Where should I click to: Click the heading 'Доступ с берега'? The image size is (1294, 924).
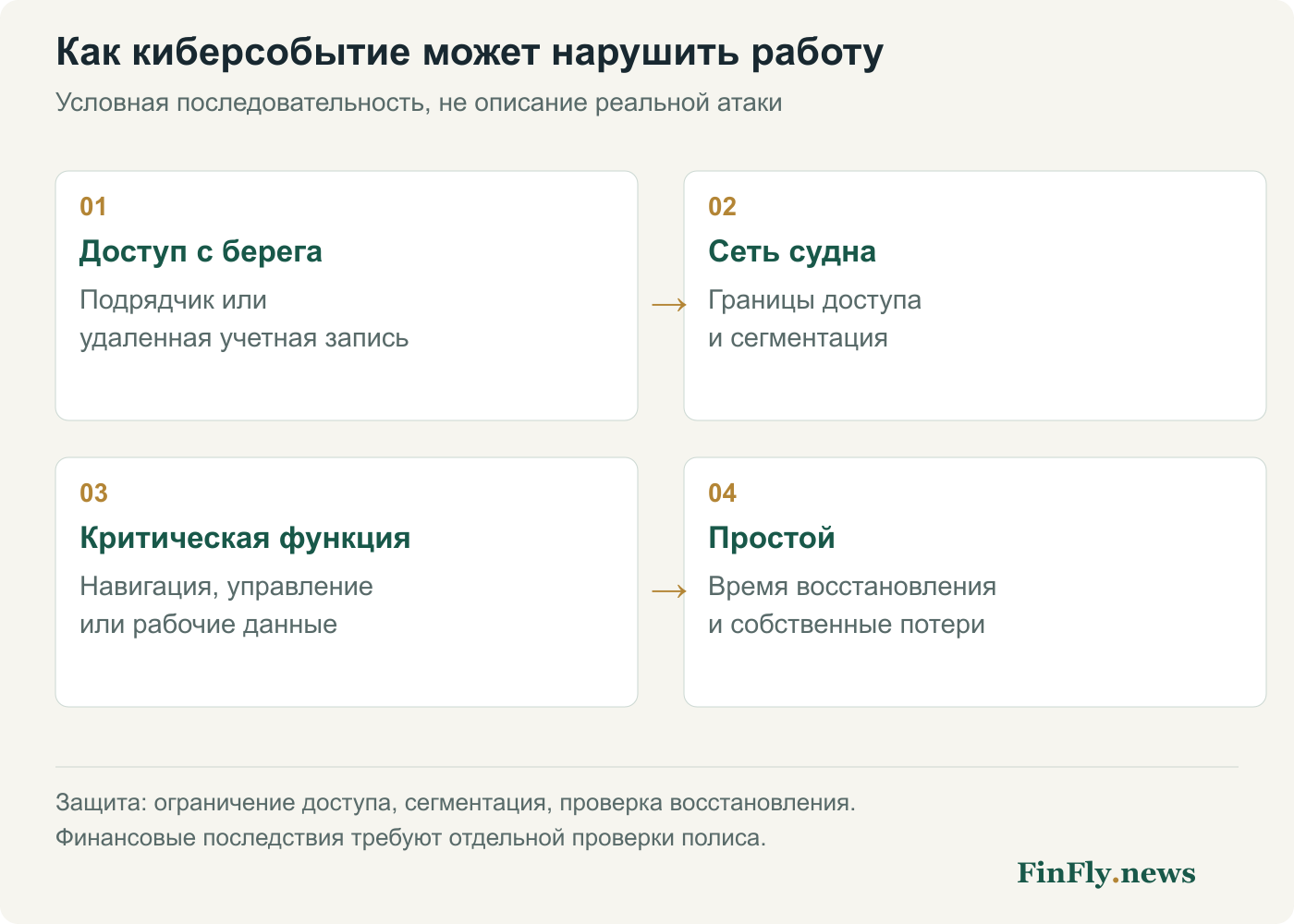201,251
